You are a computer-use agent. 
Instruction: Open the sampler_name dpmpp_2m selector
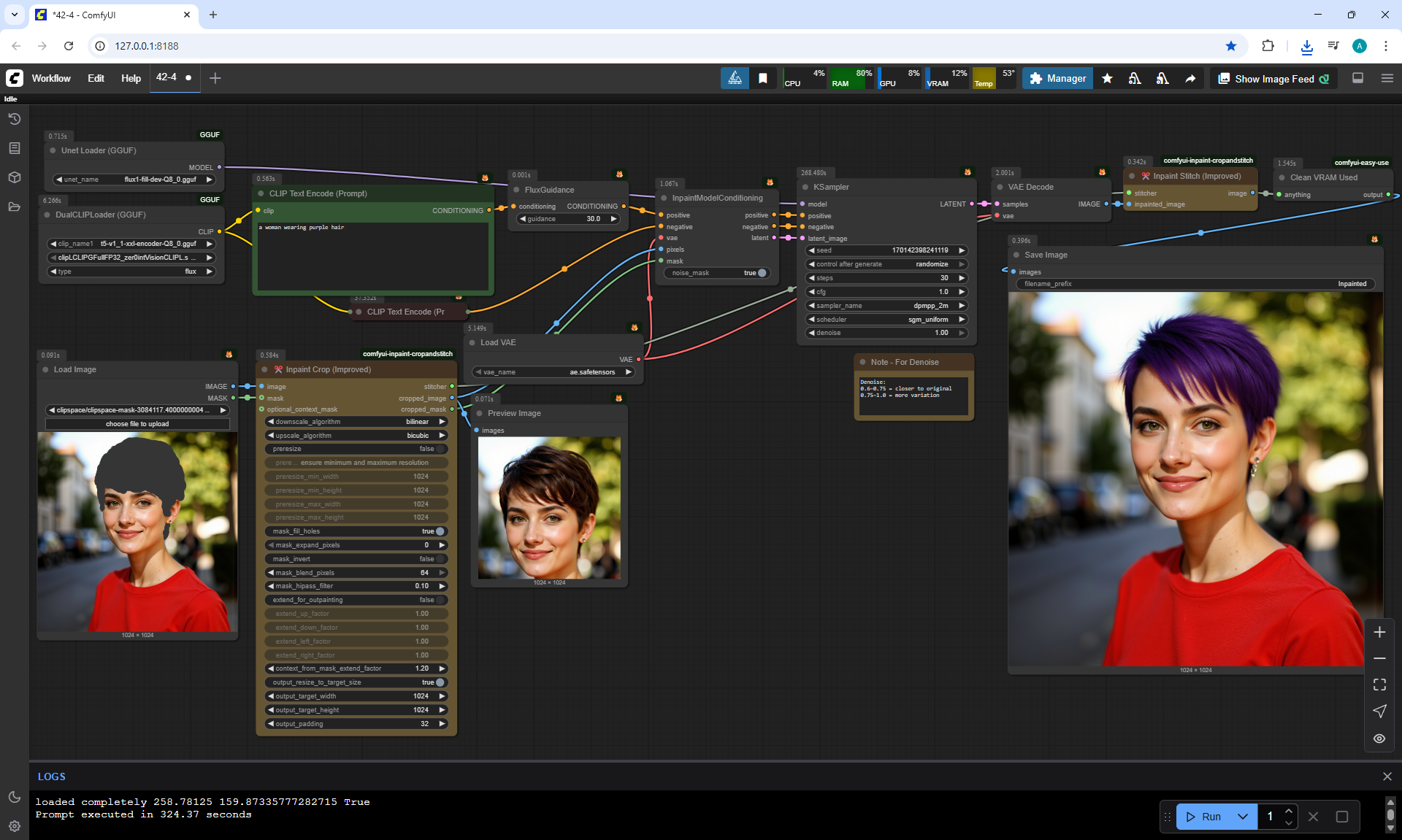point(886,306)
